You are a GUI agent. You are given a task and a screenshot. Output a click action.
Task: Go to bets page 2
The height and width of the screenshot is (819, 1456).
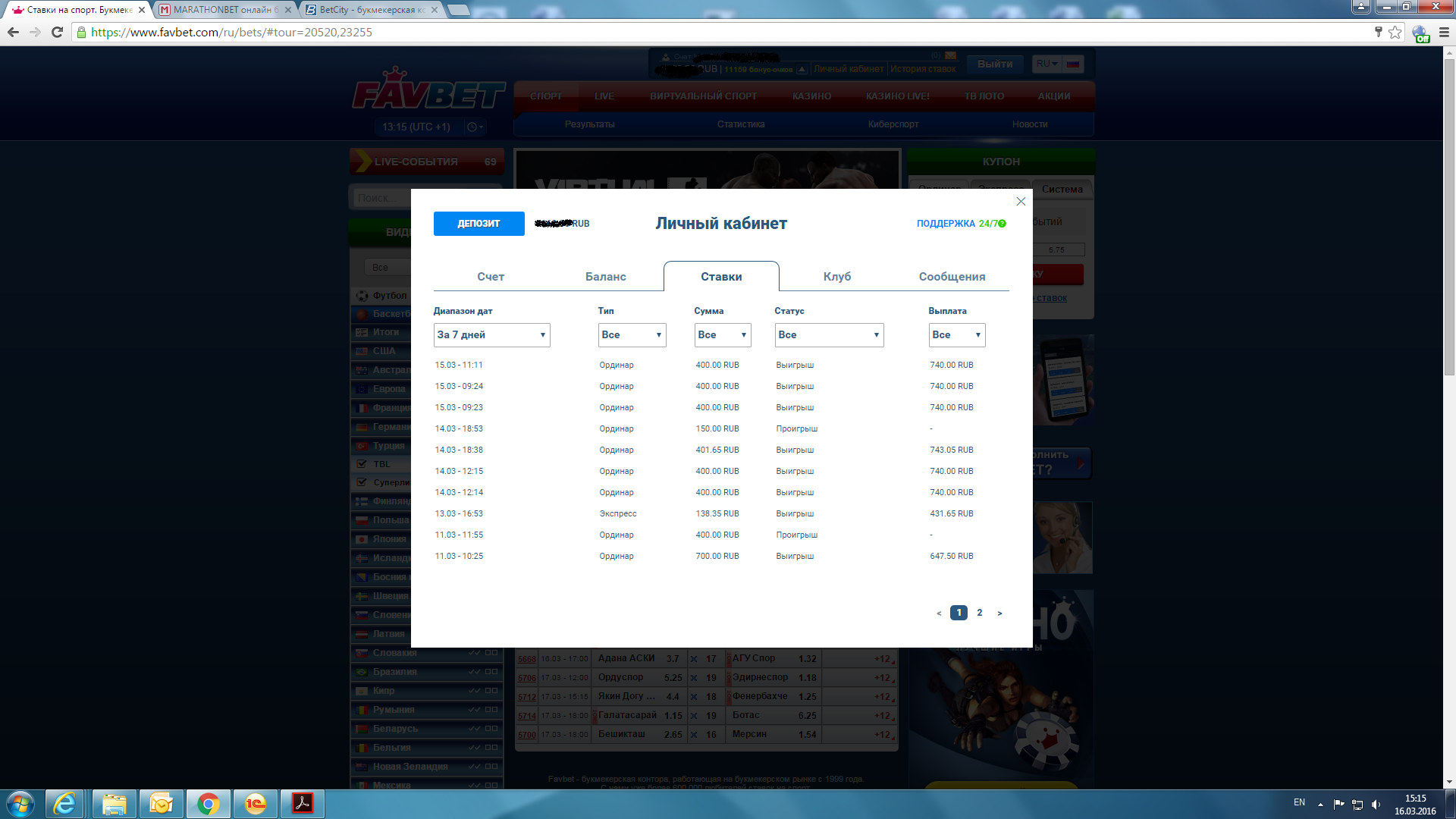pos(980,613)
